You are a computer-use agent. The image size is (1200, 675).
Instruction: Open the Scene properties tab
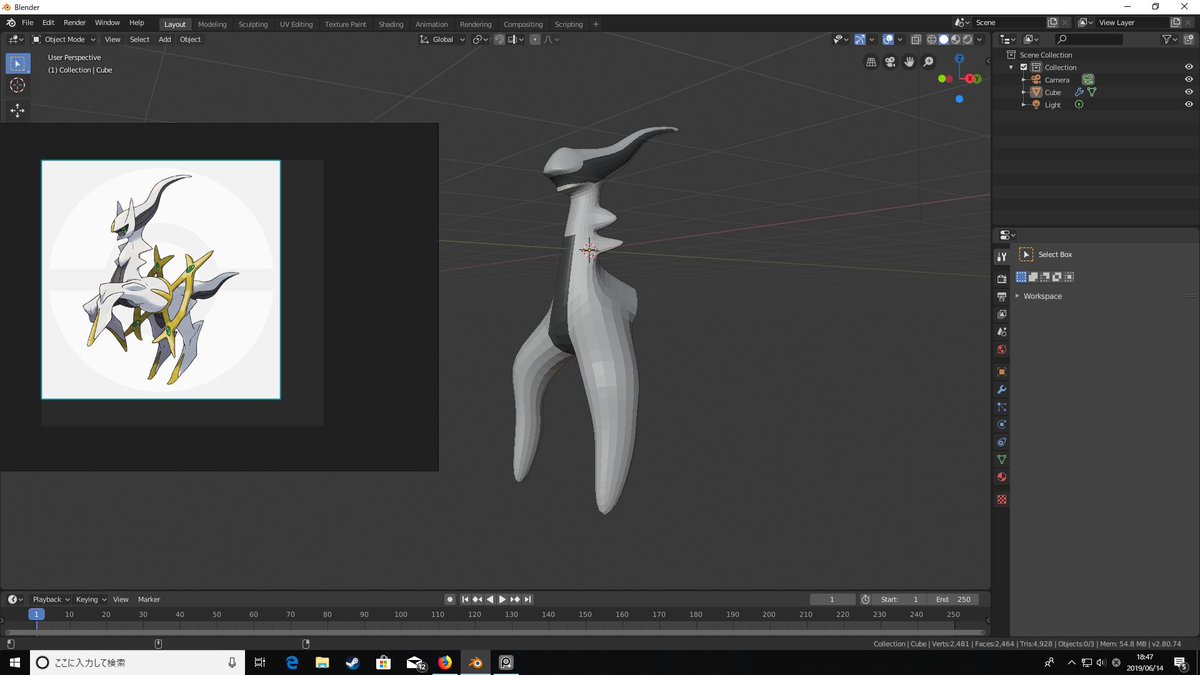point(1002,331)
